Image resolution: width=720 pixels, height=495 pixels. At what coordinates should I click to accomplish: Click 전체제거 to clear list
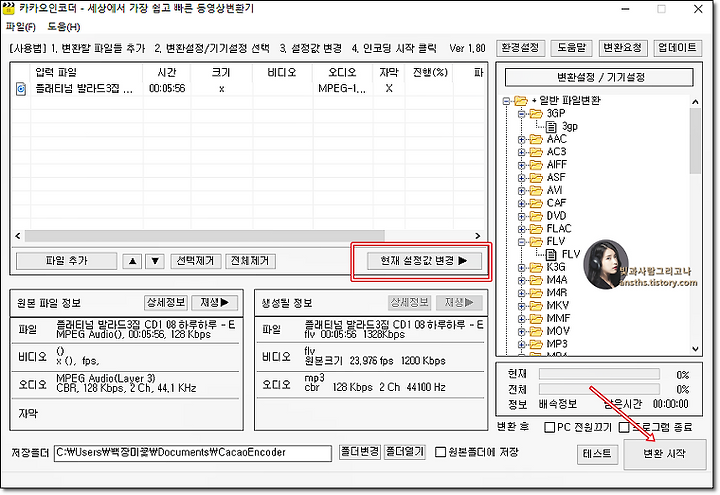[x=250, y=261]
